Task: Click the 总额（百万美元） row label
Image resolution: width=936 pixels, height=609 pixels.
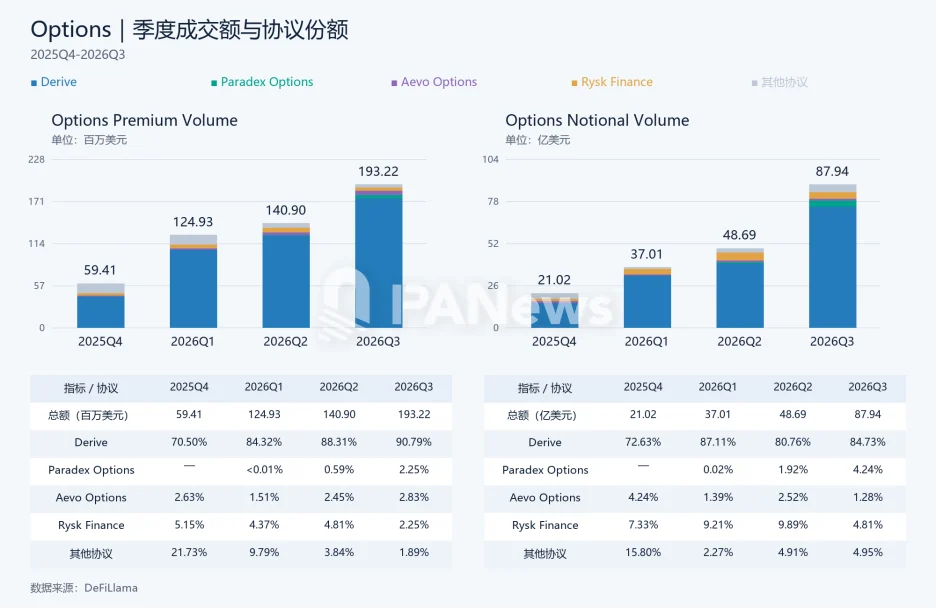Action: pos(88,415)
